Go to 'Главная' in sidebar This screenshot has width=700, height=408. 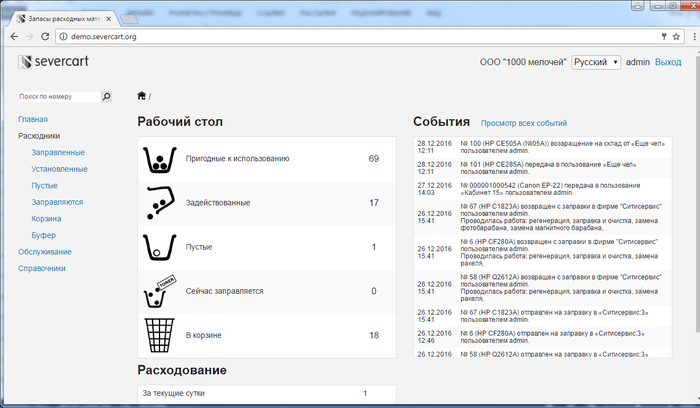coord(33,119)
